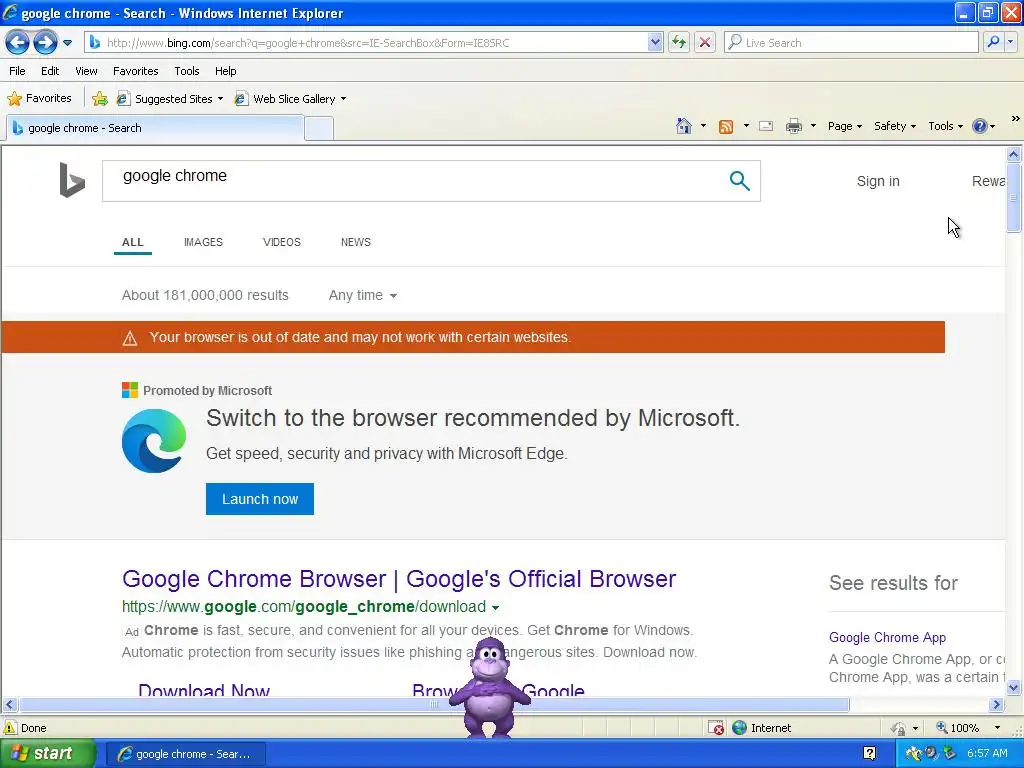Click the blue Help icon
The width and height of the screenshot is (1024, 768).
(x=980, y=126)
